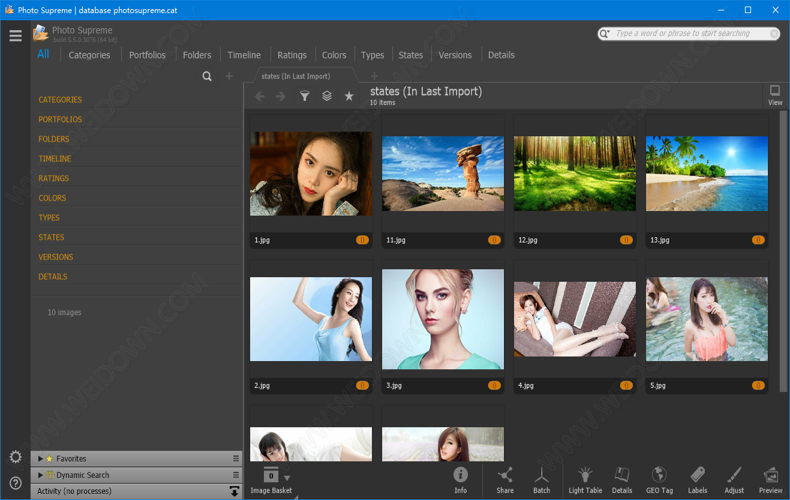This screenshot has width=790, height=500.
Task: Open Favorites panel options menu
Action: (x=236, y=459)
